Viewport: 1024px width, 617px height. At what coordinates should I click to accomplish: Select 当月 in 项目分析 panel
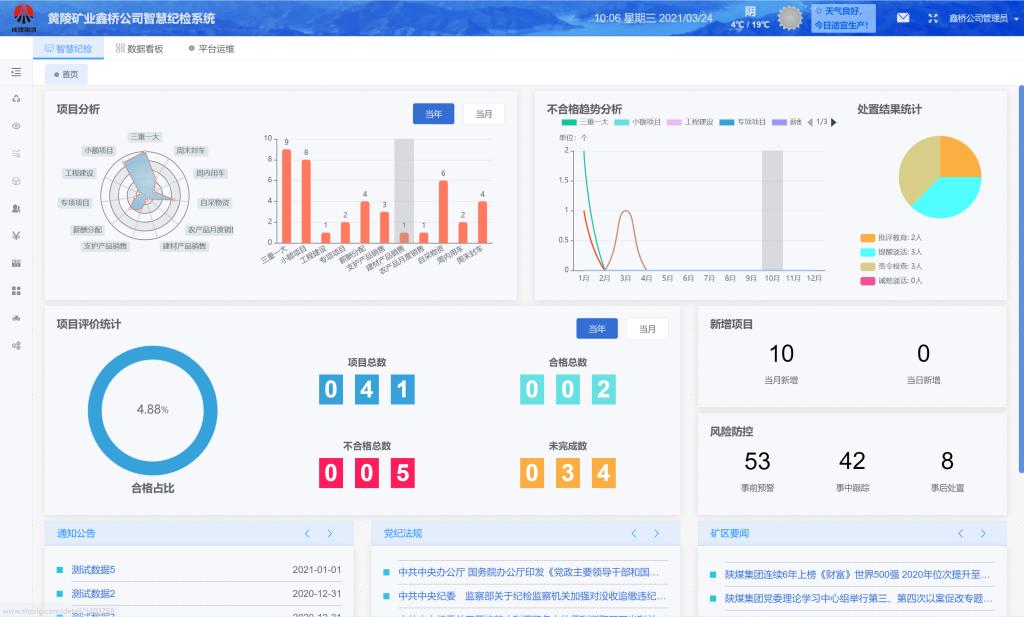(483, 114)
